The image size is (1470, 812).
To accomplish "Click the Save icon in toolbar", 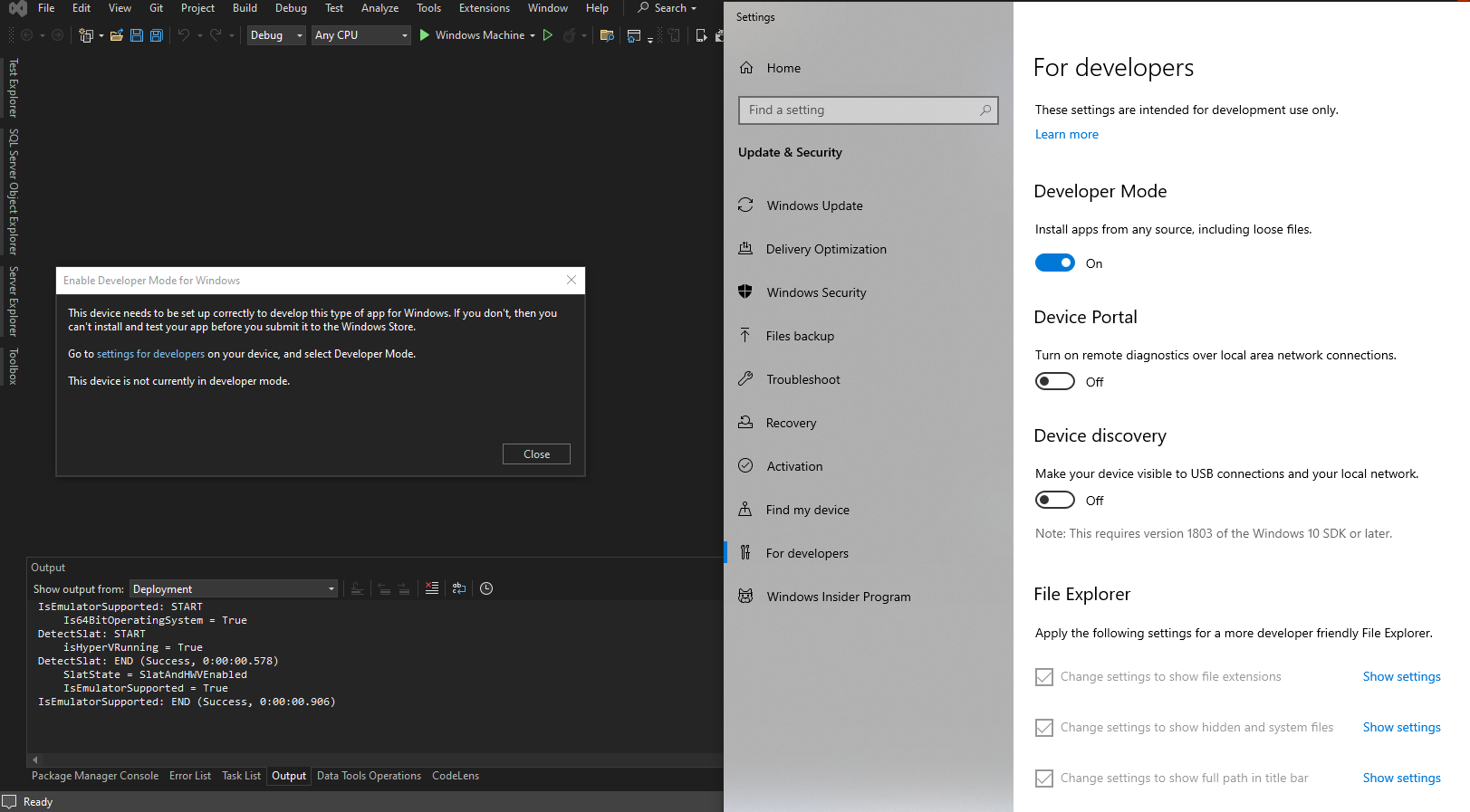I will 137,35.
